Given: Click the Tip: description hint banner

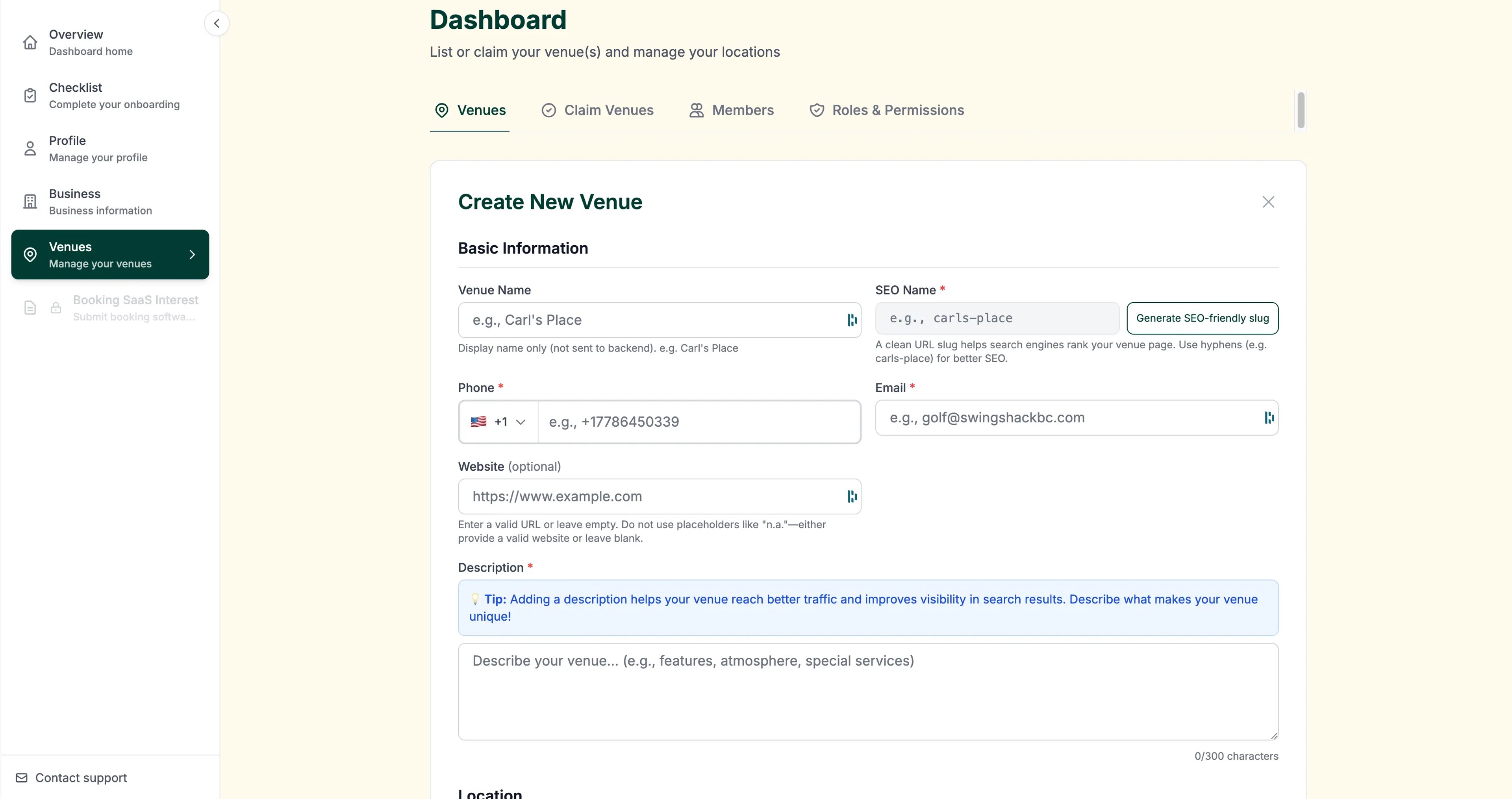Looking at the screenshot, I should [868, 608].
